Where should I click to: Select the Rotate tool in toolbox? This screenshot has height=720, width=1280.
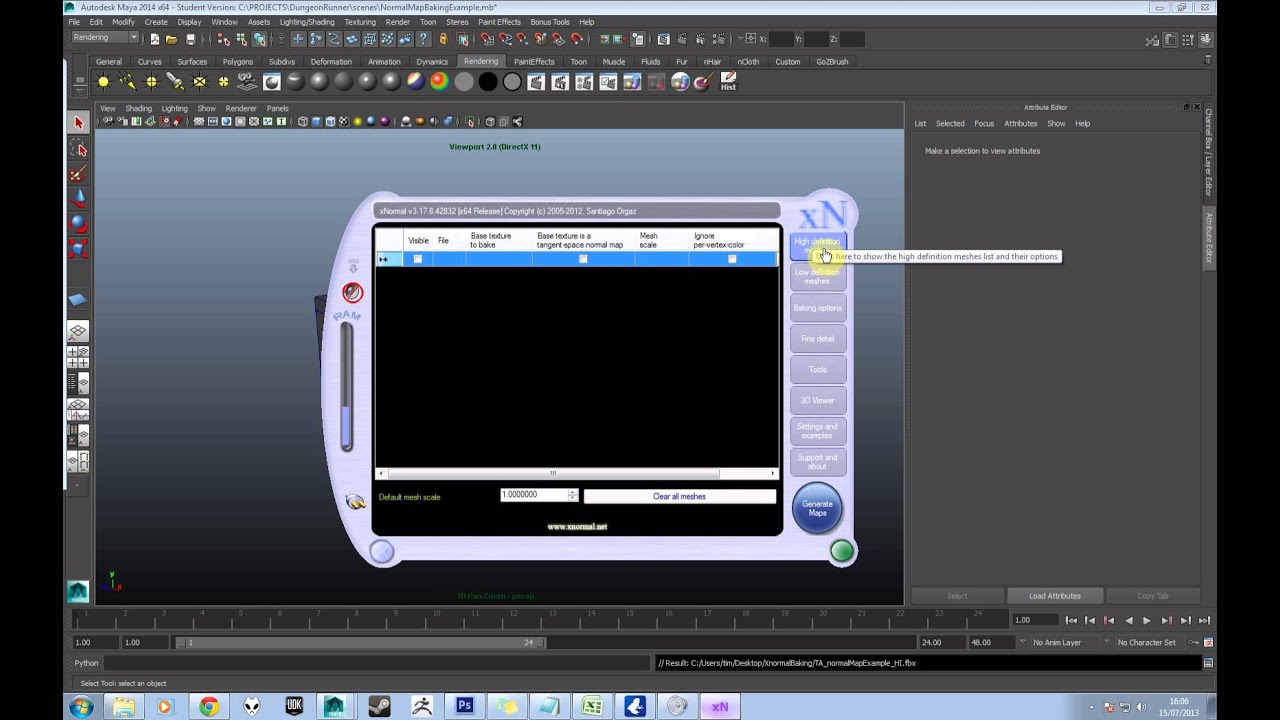[x=78, y=224]
